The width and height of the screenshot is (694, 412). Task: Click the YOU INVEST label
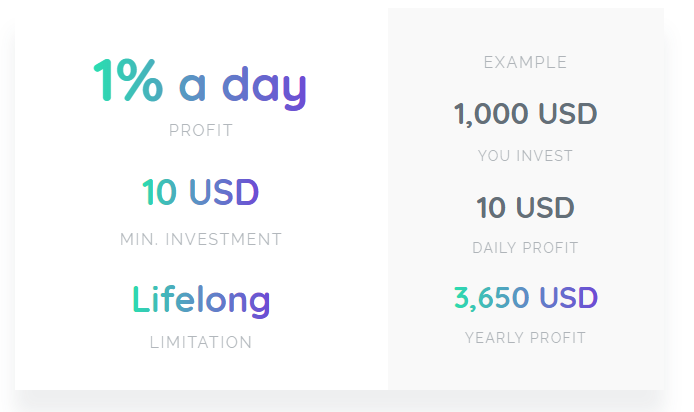[525, 156]
